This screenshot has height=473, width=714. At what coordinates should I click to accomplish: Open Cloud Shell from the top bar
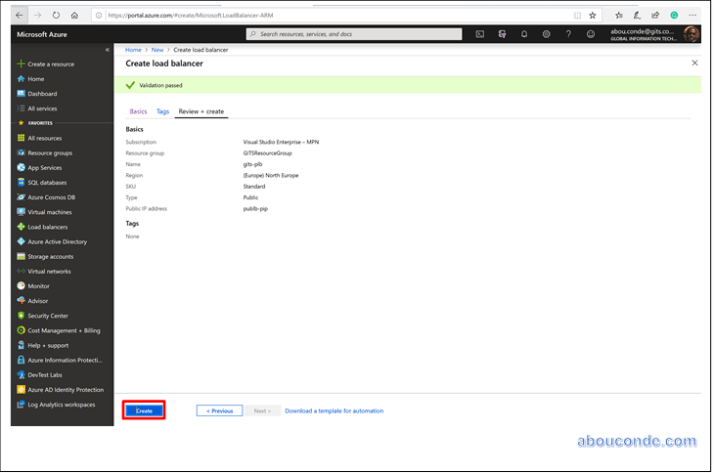[480, 34]
